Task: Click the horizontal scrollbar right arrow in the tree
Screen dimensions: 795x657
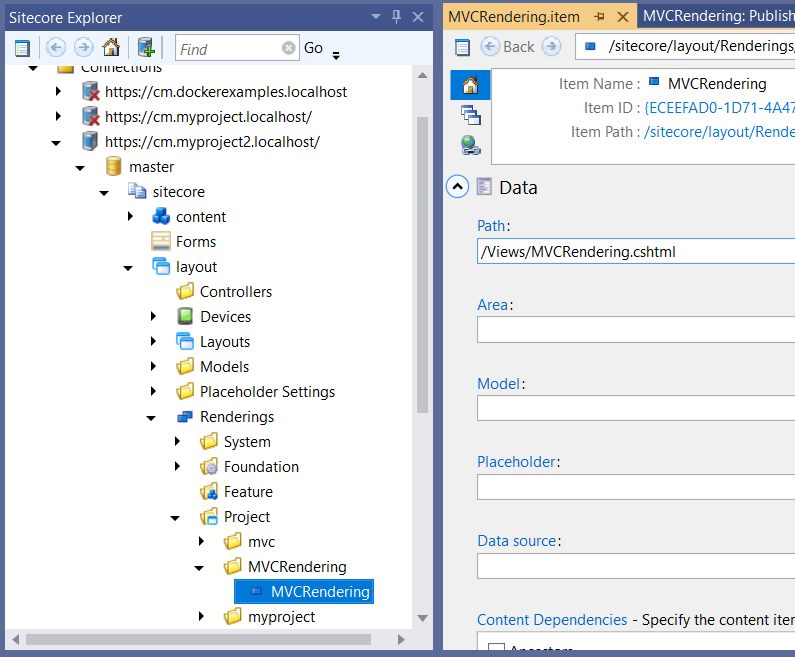Action: [x=401, y=639]
